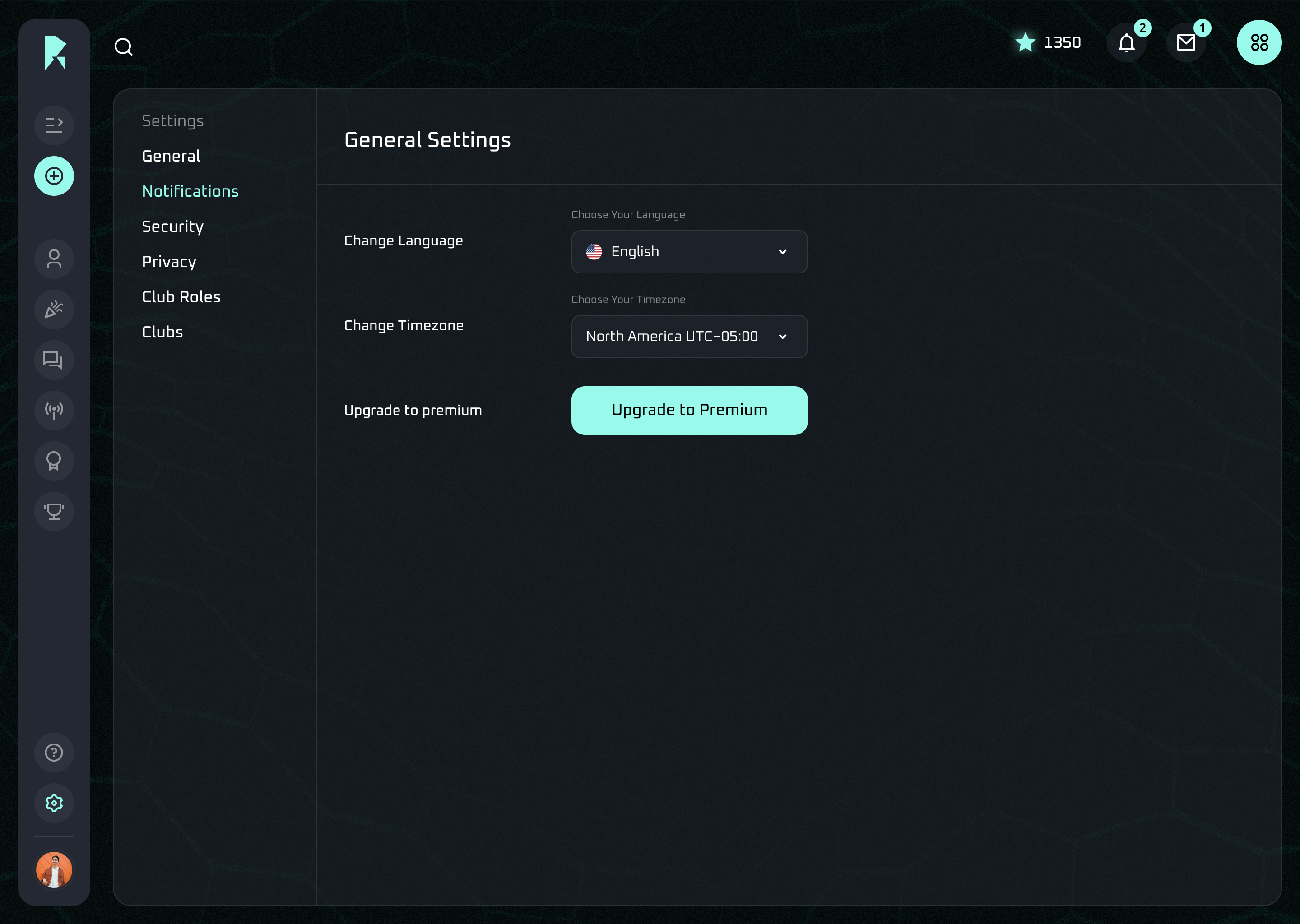Expand the North America timezone dropdown

(689, 336)
